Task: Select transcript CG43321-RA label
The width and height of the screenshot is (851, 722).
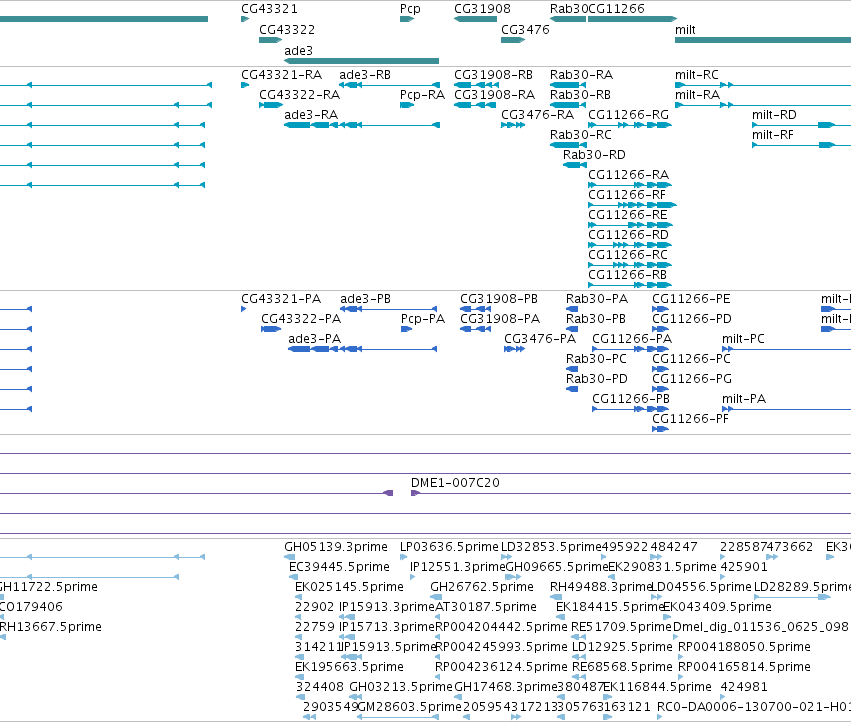Action: point(282,75)
